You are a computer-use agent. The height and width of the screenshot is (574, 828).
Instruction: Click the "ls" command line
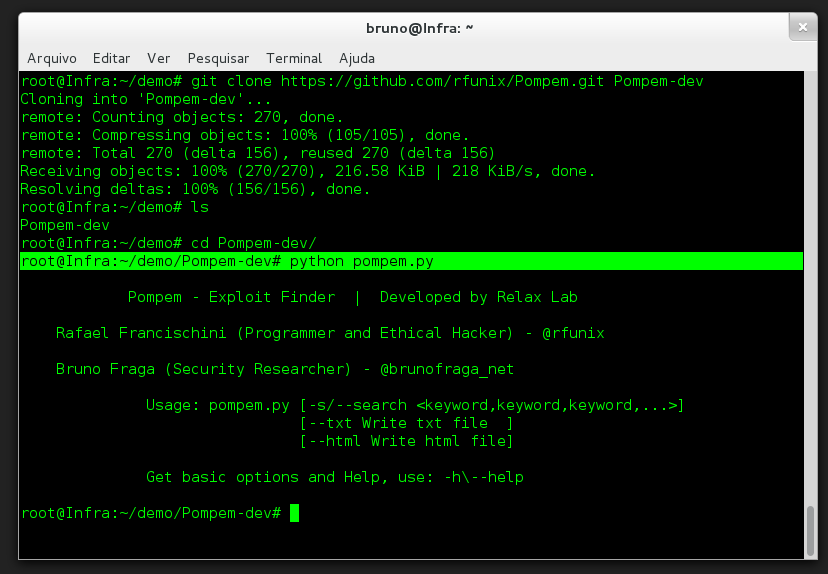115,207
